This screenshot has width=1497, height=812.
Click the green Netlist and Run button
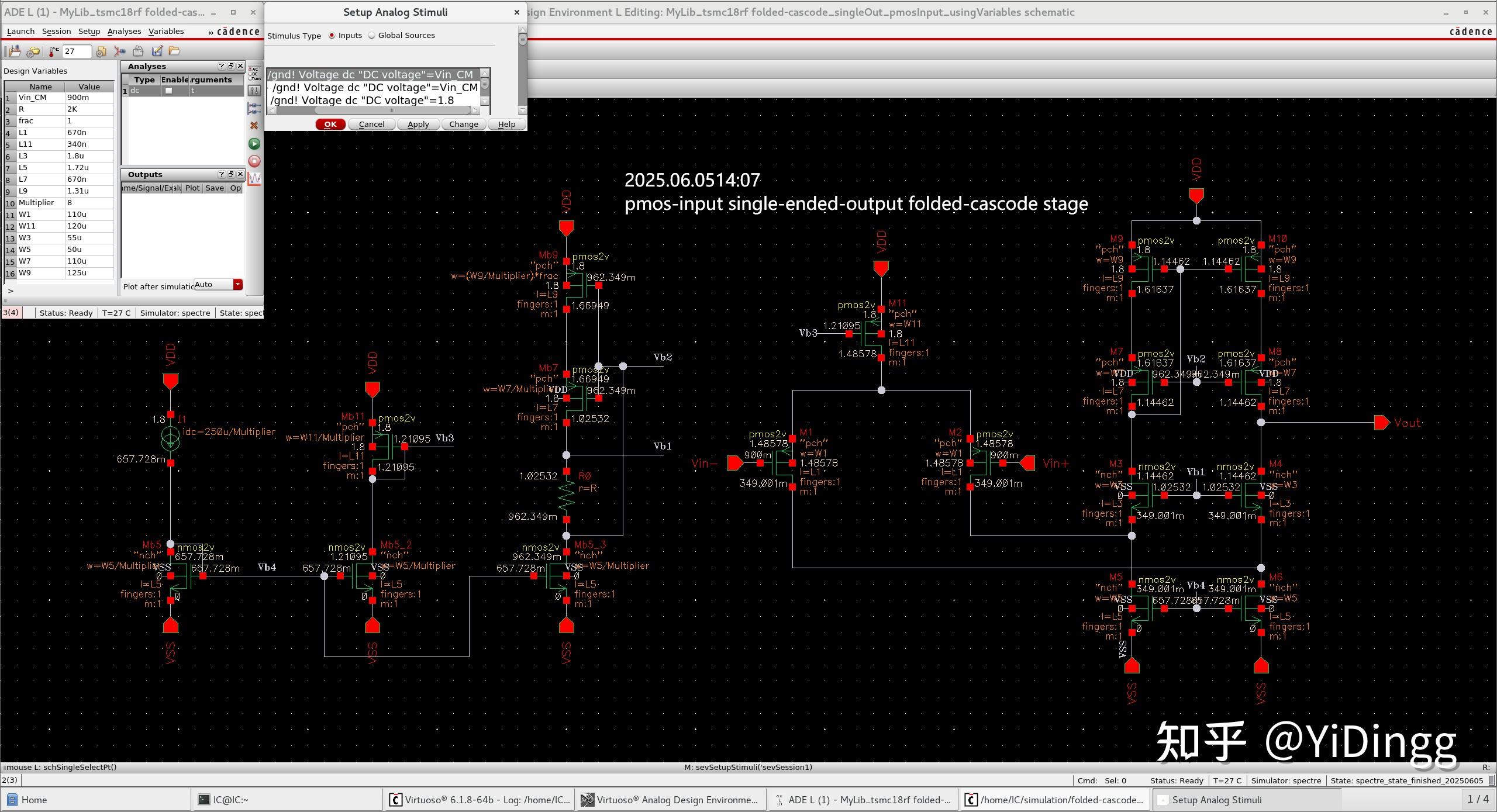tap(254, 144)
